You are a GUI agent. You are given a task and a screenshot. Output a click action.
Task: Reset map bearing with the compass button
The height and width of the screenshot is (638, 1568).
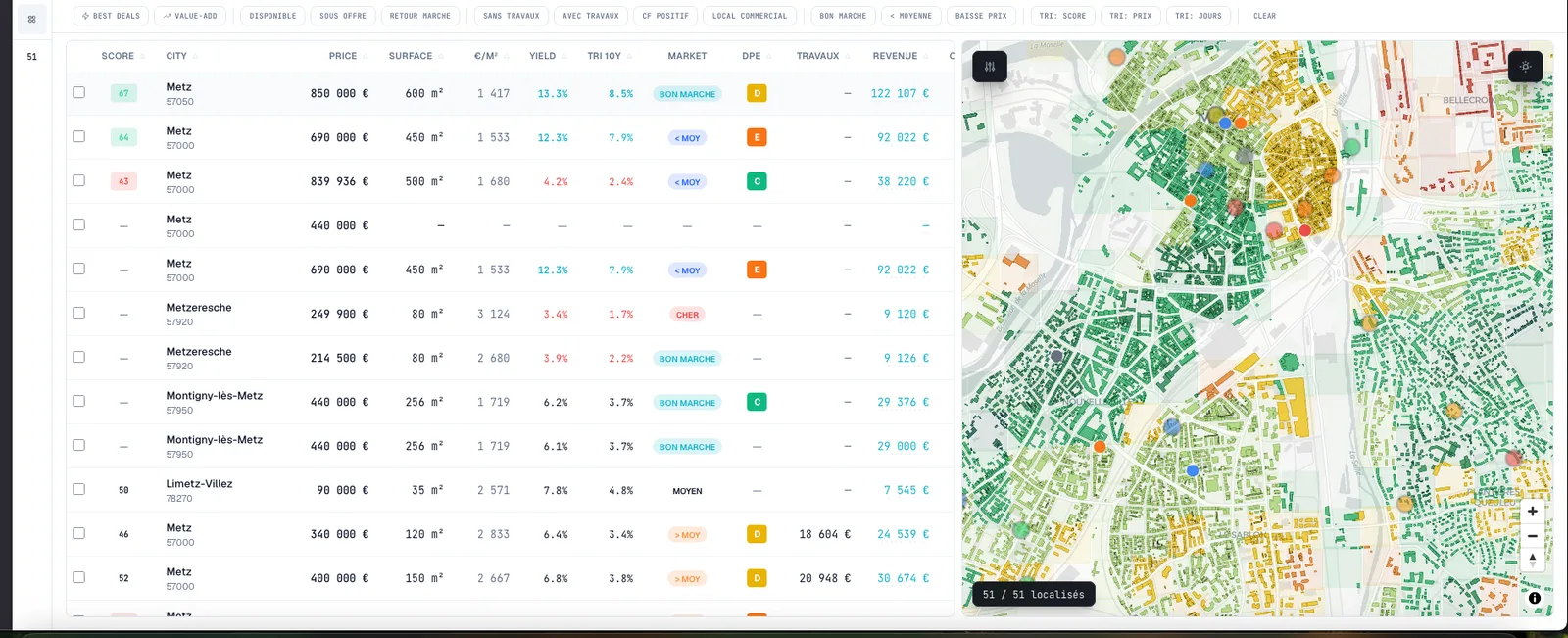[1533, 560]
